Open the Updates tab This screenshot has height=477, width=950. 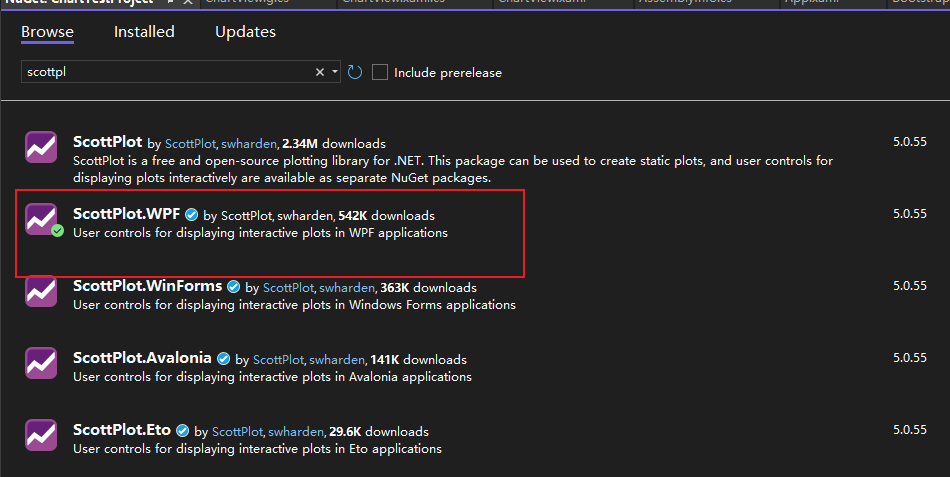click(x=245, y=32)
